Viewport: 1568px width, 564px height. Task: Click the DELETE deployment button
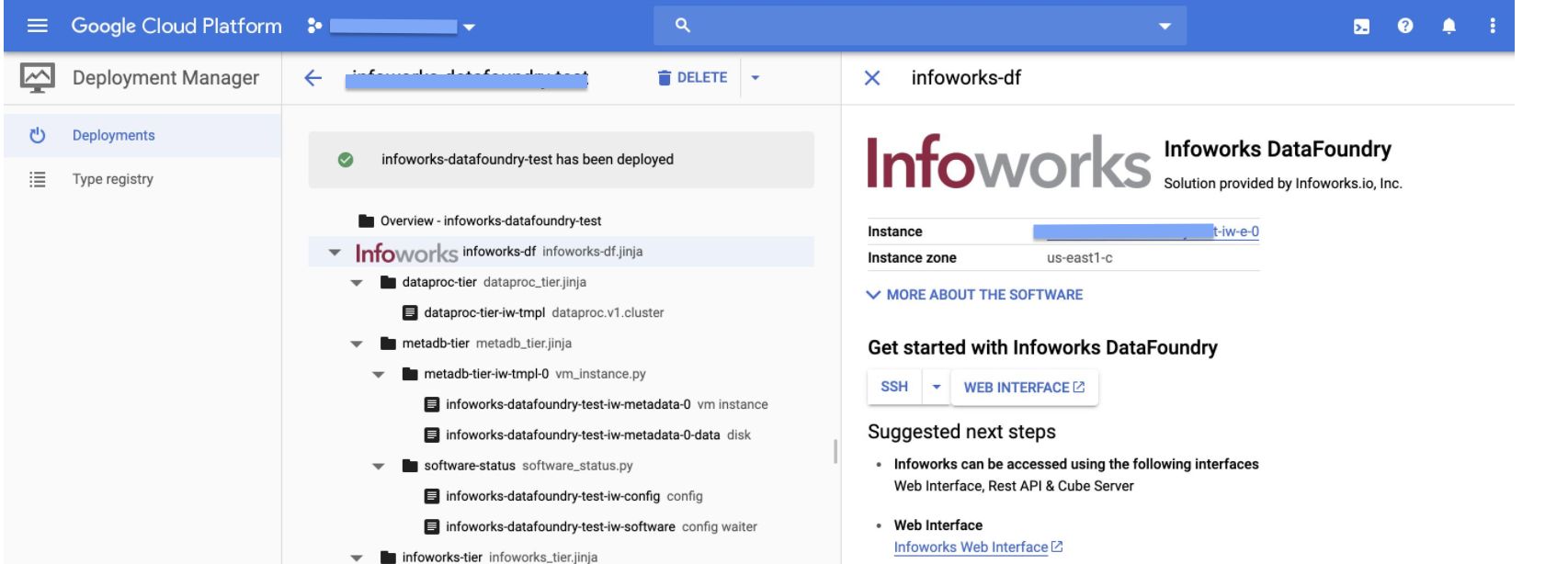pos(692,78)
